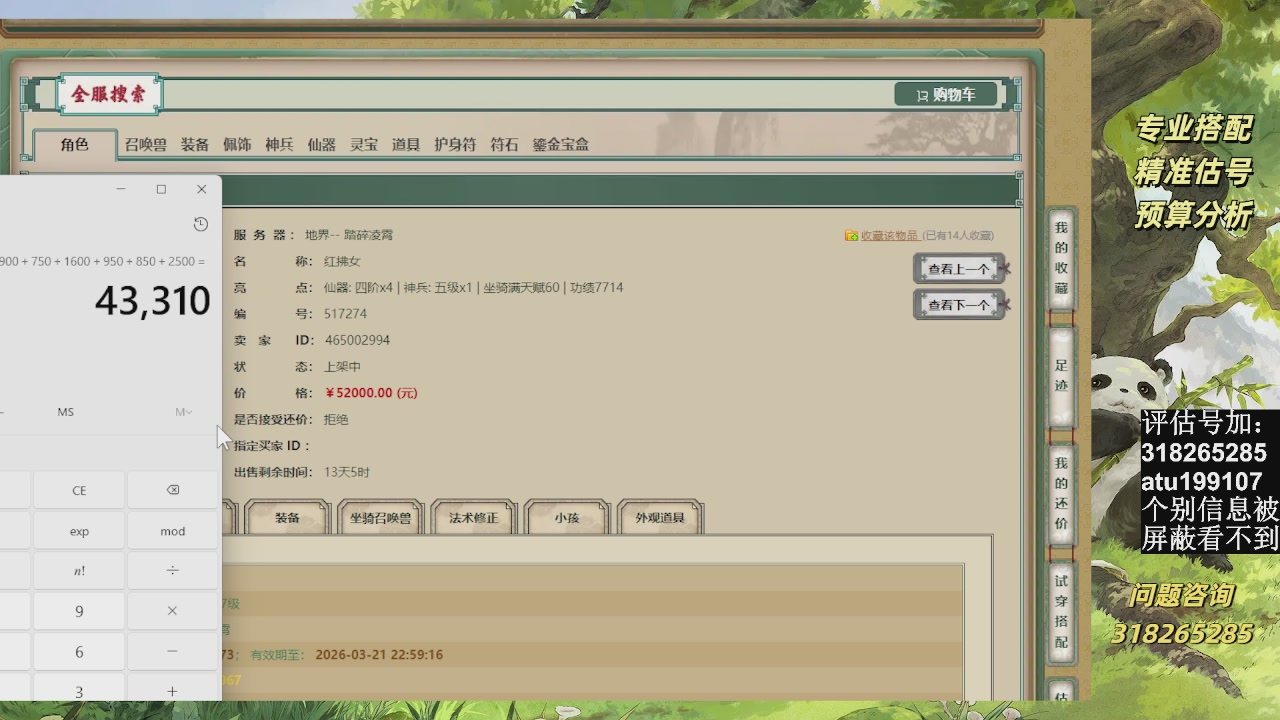Screen dimensions: 1280x720
Task: Click the calculator expression ending 2500 =
Action: [102, 261]
